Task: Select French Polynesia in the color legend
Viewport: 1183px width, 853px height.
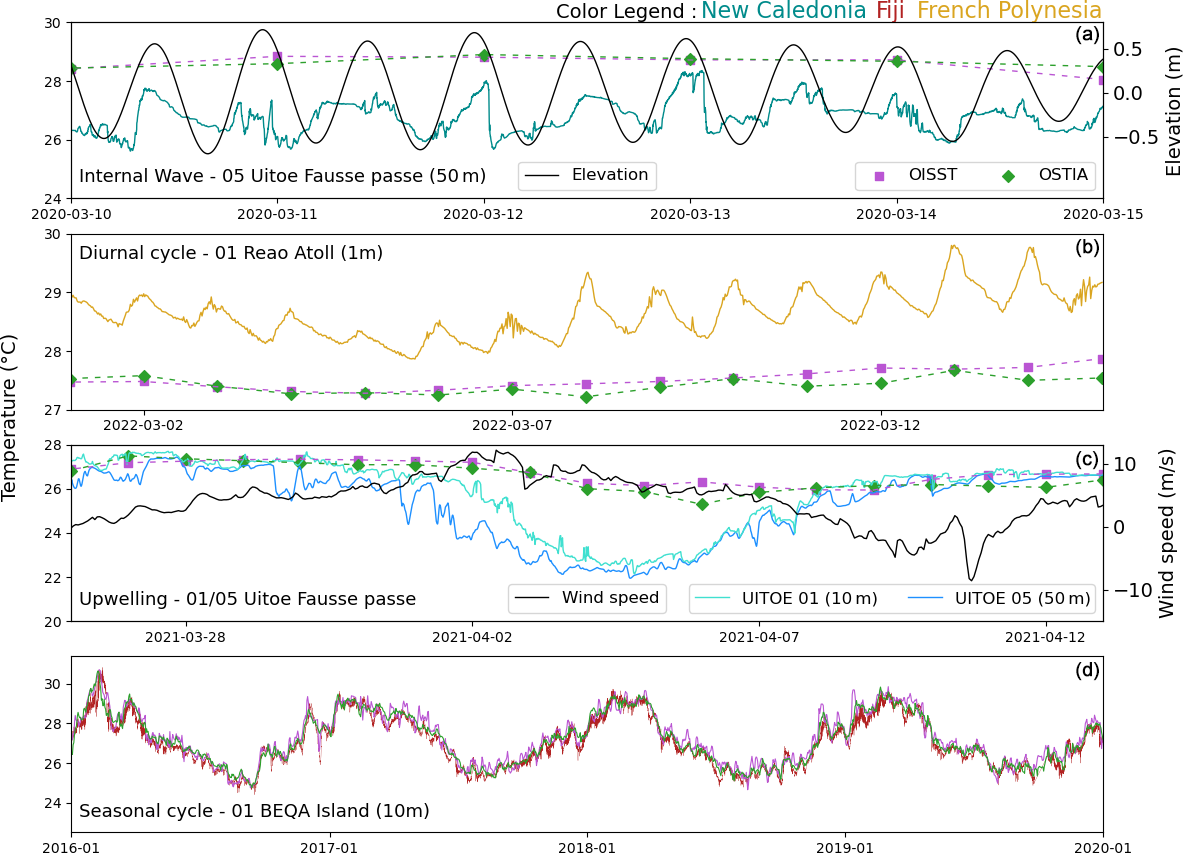Action: click(x=1009, y=11)
